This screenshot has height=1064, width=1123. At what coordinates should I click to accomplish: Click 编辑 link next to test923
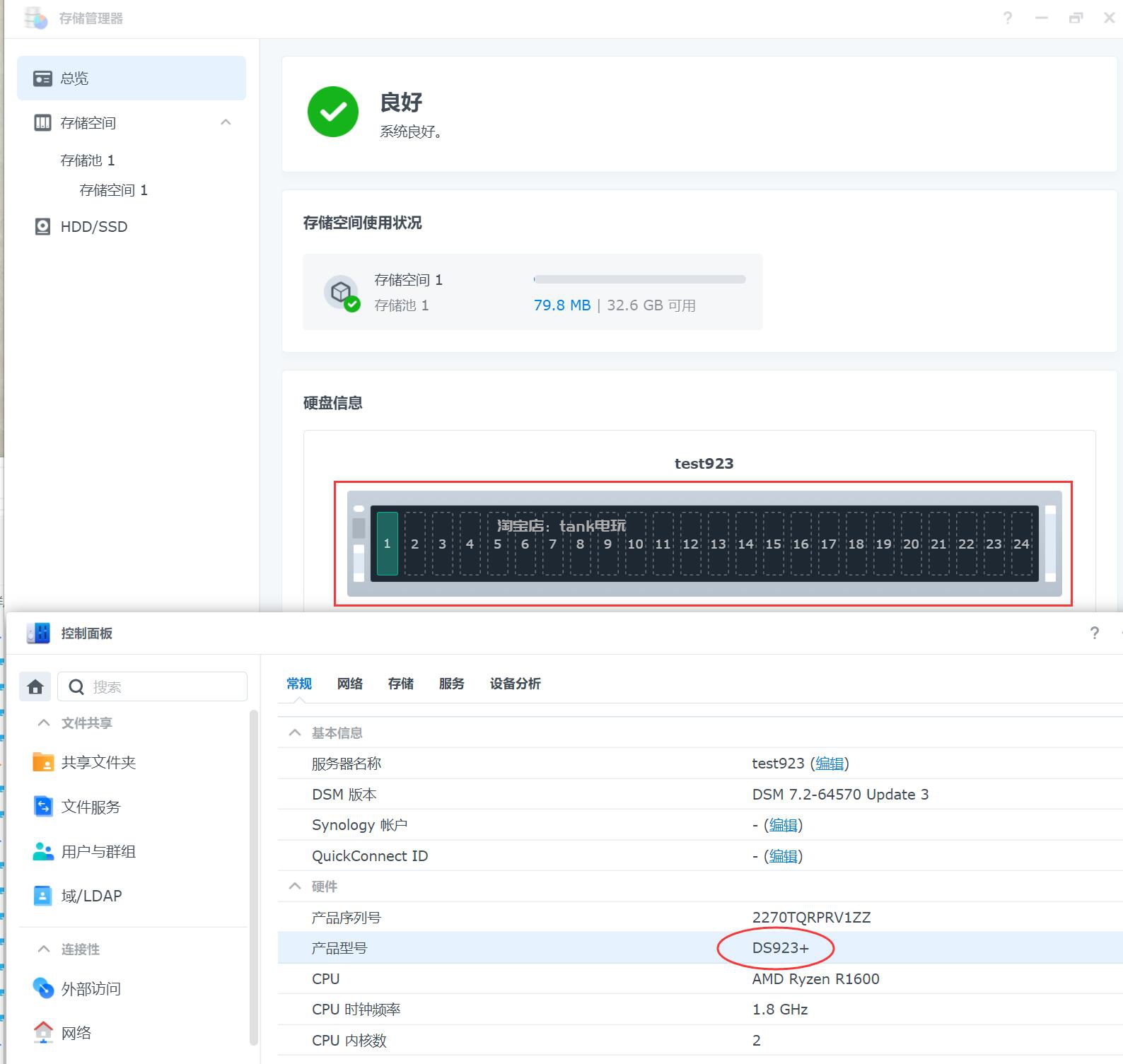click(829, 764)
